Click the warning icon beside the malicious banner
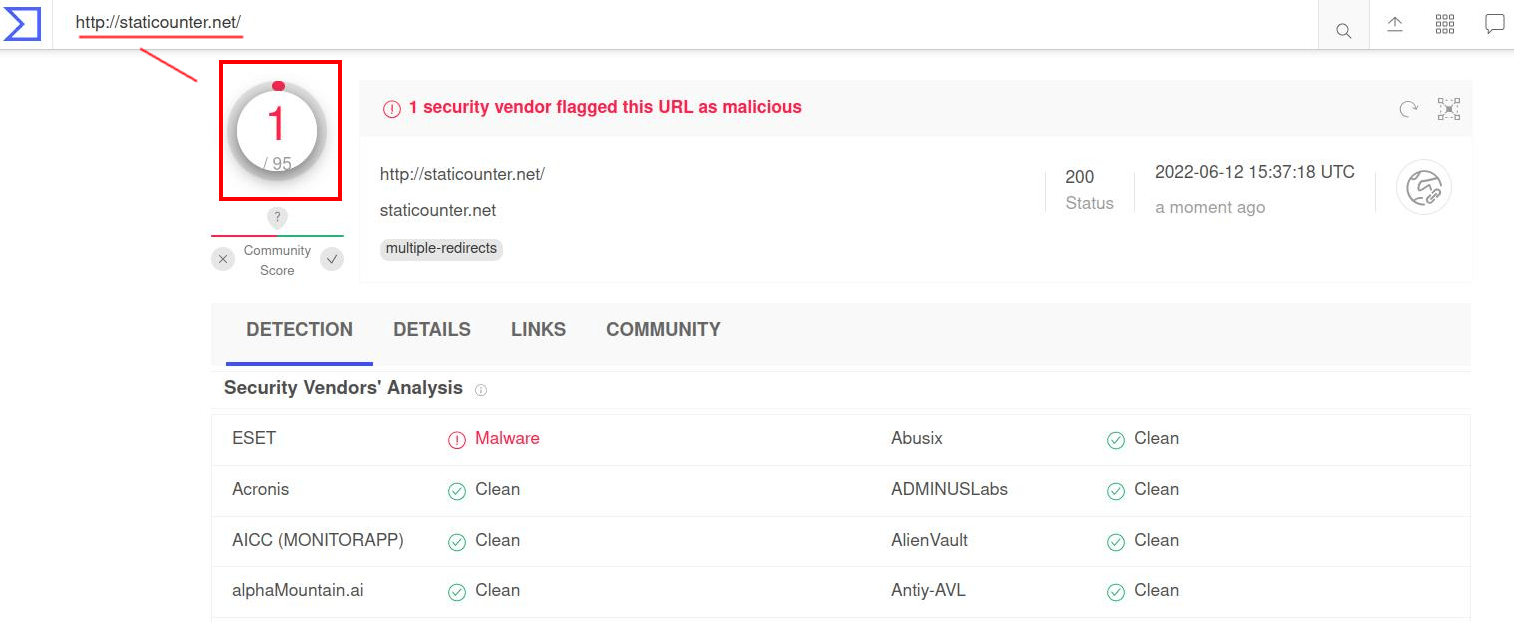 coord(391,108)
